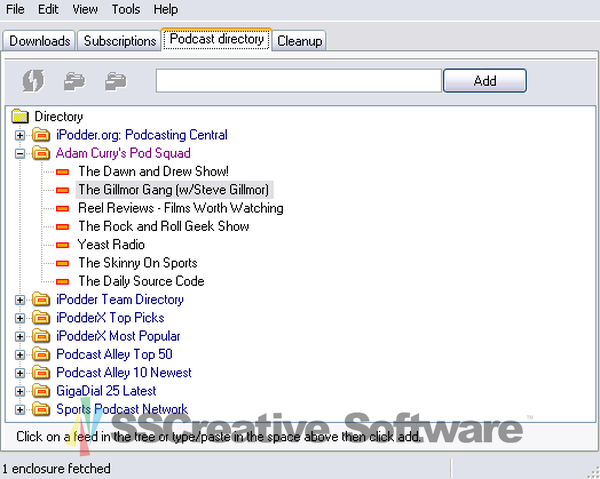
Task: Click Adam Curry's Pod Squad label
Action: (123, 153)
